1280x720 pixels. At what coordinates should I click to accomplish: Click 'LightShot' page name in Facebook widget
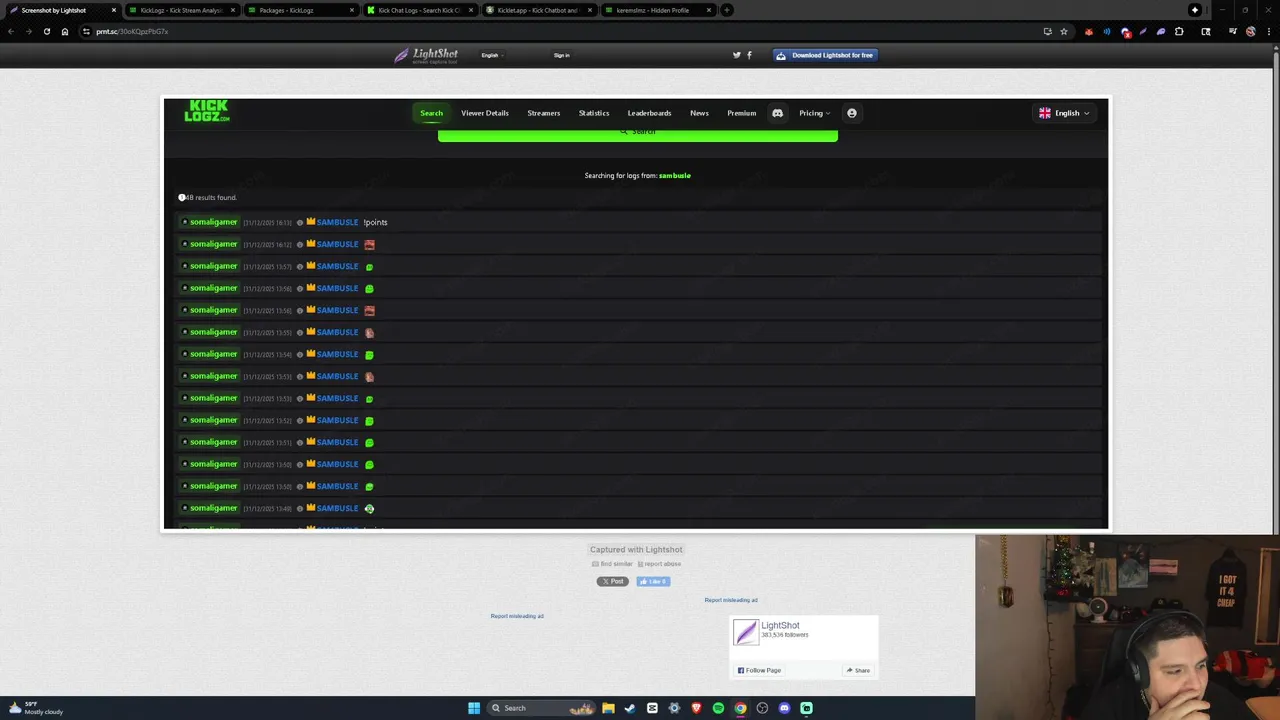tap(780, 625)
